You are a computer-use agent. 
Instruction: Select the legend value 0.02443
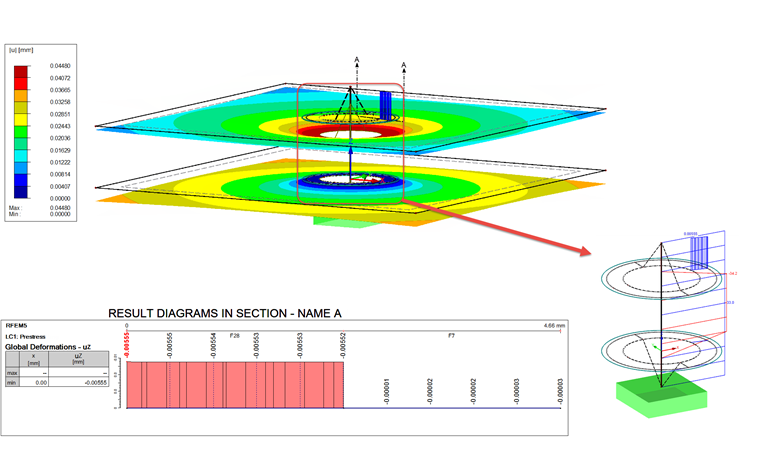tap(60, 126)
